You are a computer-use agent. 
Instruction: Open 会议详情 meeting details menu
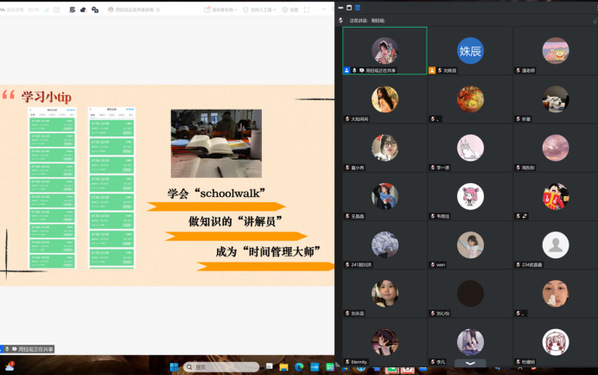pos(13,10)
